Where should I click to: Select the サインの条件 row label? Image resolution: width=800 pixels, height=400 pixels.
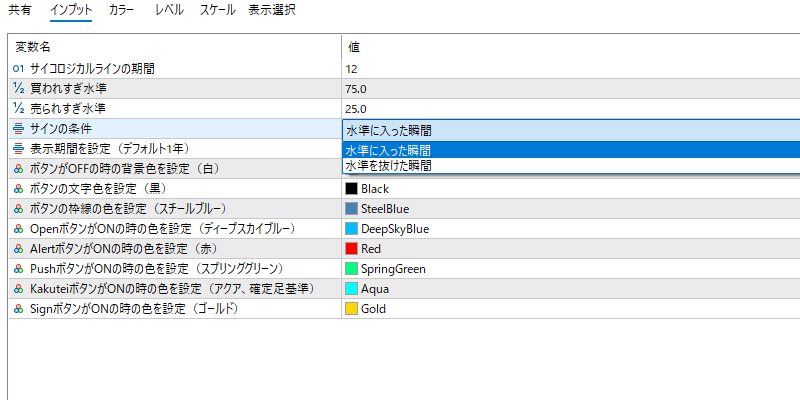61,129
